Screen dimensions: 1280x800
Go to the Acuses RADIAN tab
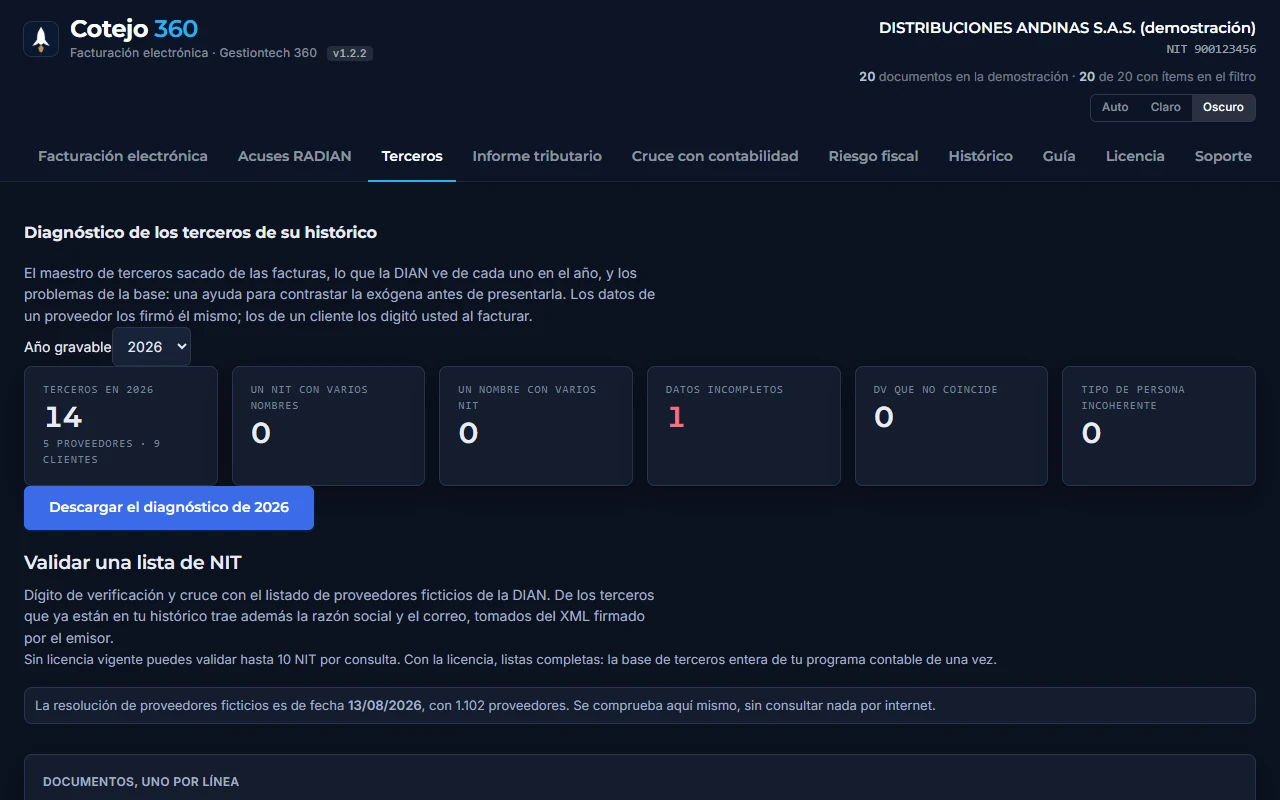[295, 156]
